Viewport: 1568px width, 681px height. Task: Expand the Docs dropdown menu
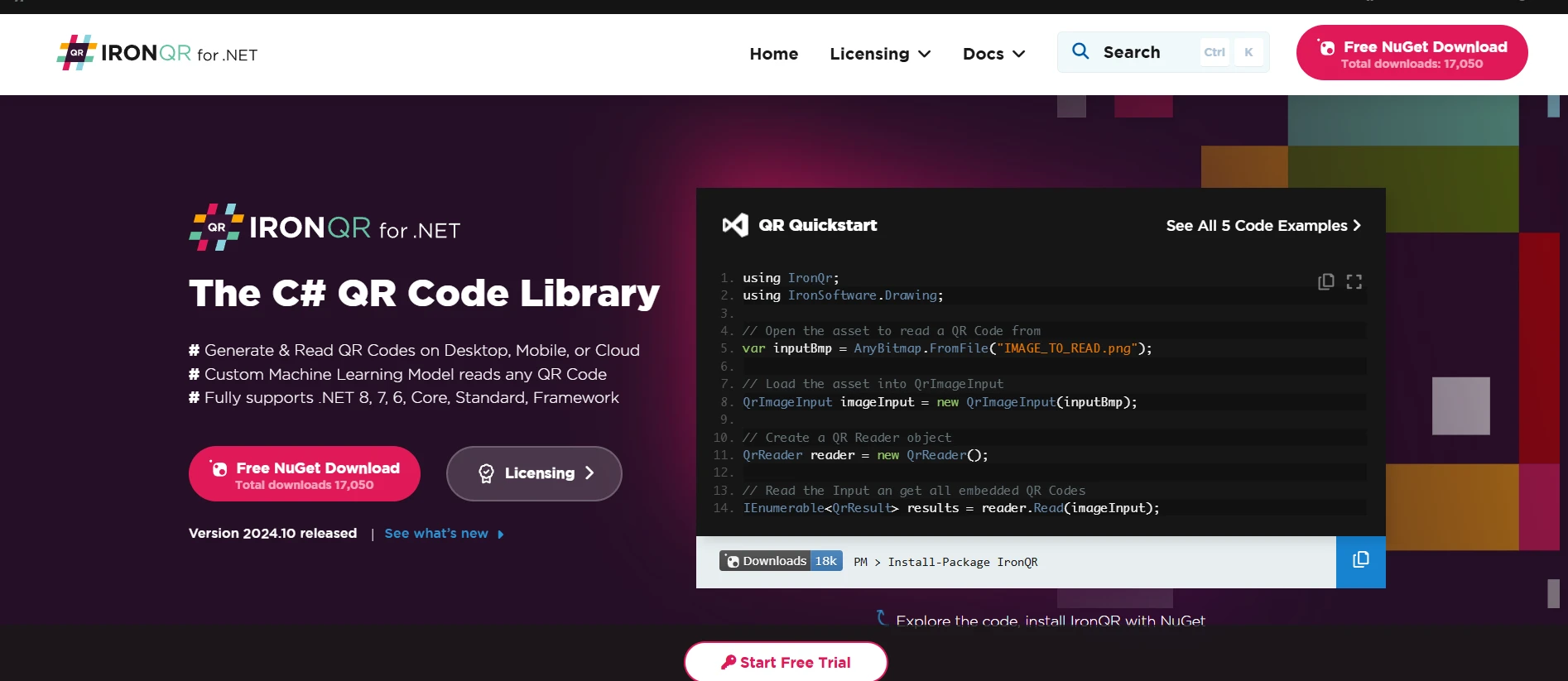[x=993, y=54]
